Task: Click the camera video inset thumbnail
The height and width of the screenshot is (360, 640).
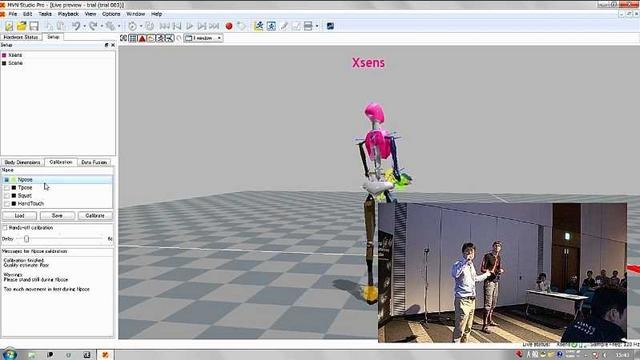Action: click(x=502, y=272)
